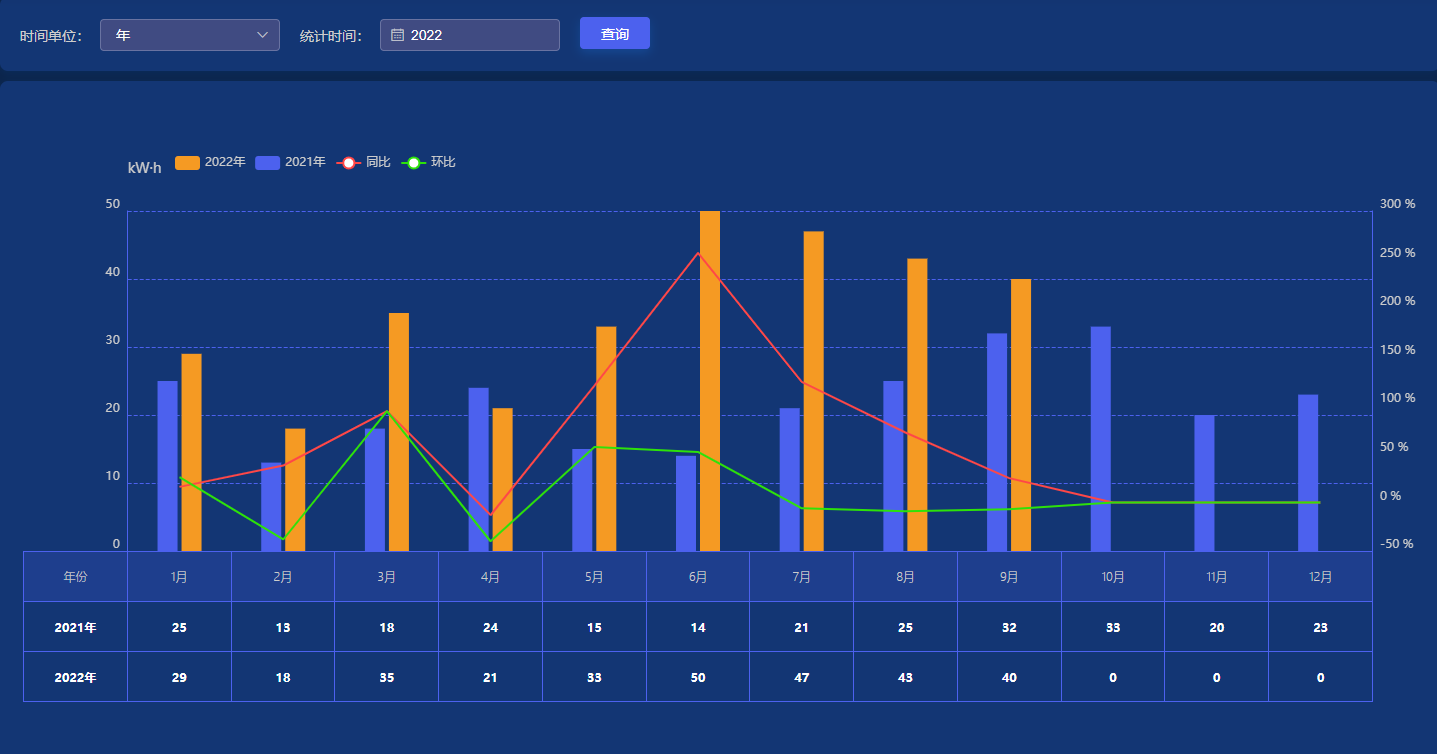Image resolution: width=1437 pixels, height=754 pixels.
Task: Click the 统计时间 2022 date input
Action: click(x=480, y=35)
